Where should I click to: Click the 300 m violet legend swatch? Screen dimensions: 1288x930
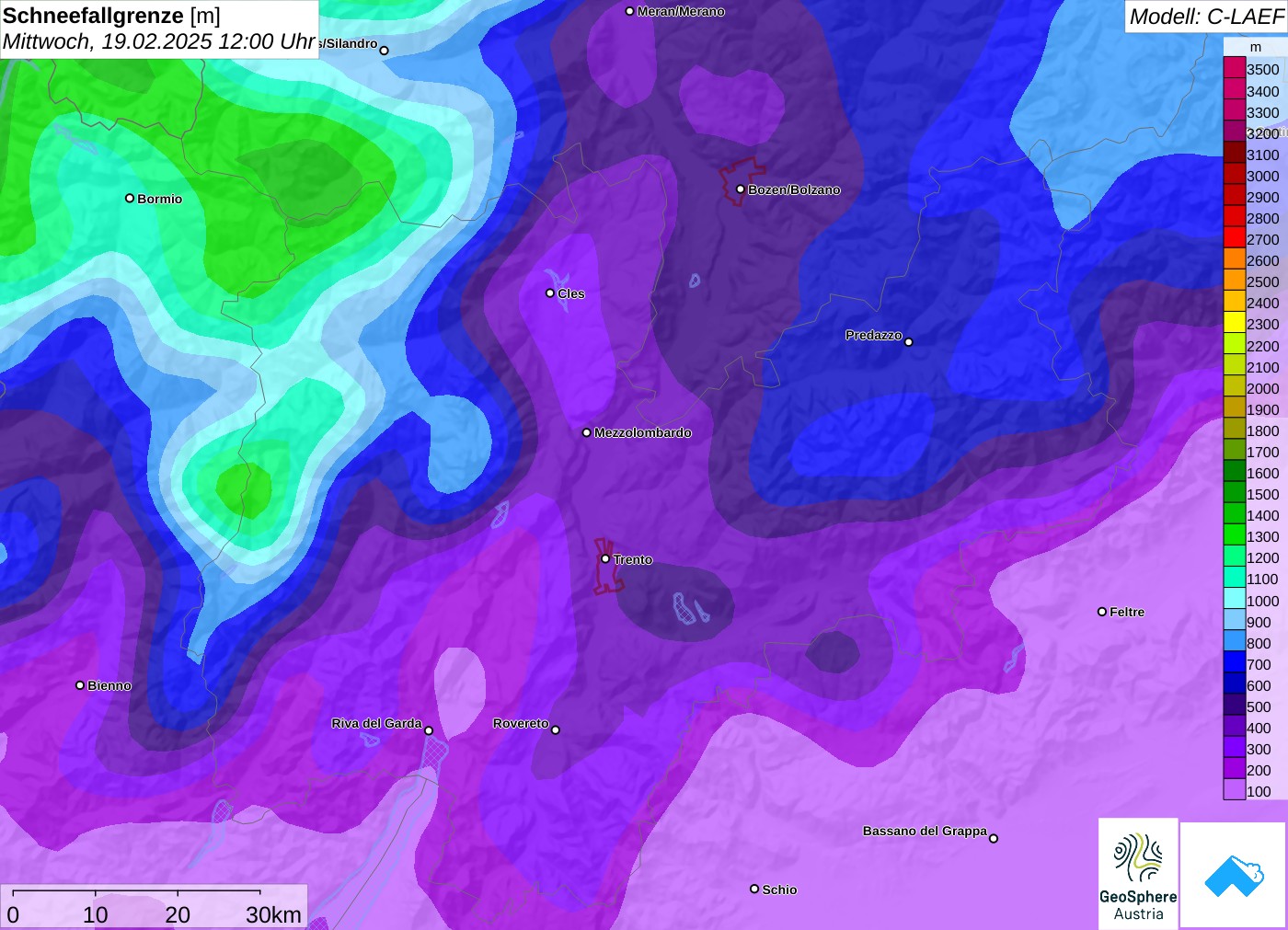click(x=1235, y=748)
